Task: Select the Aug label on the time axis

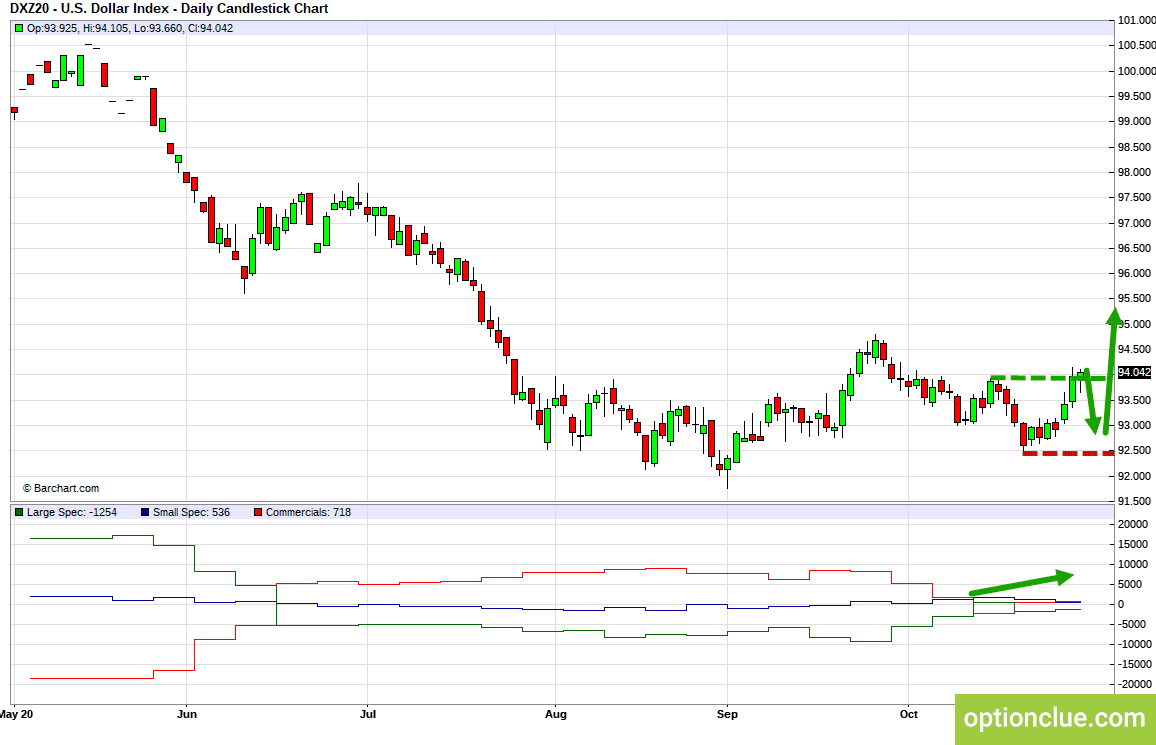Action: click(556, 714)
